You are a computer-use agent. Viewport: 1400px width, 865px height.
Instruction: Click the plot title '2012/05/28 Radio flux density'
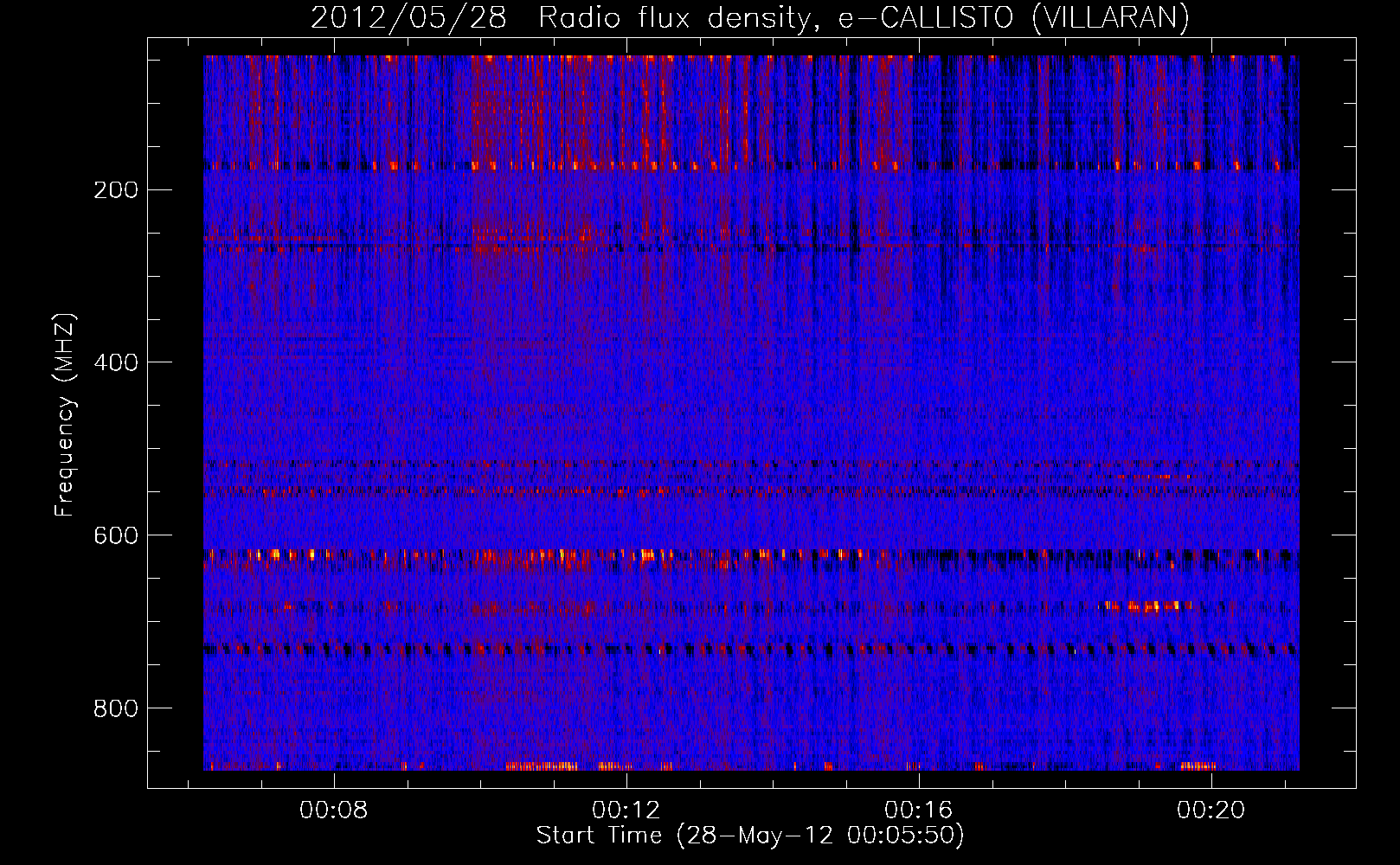pos(750,18)
